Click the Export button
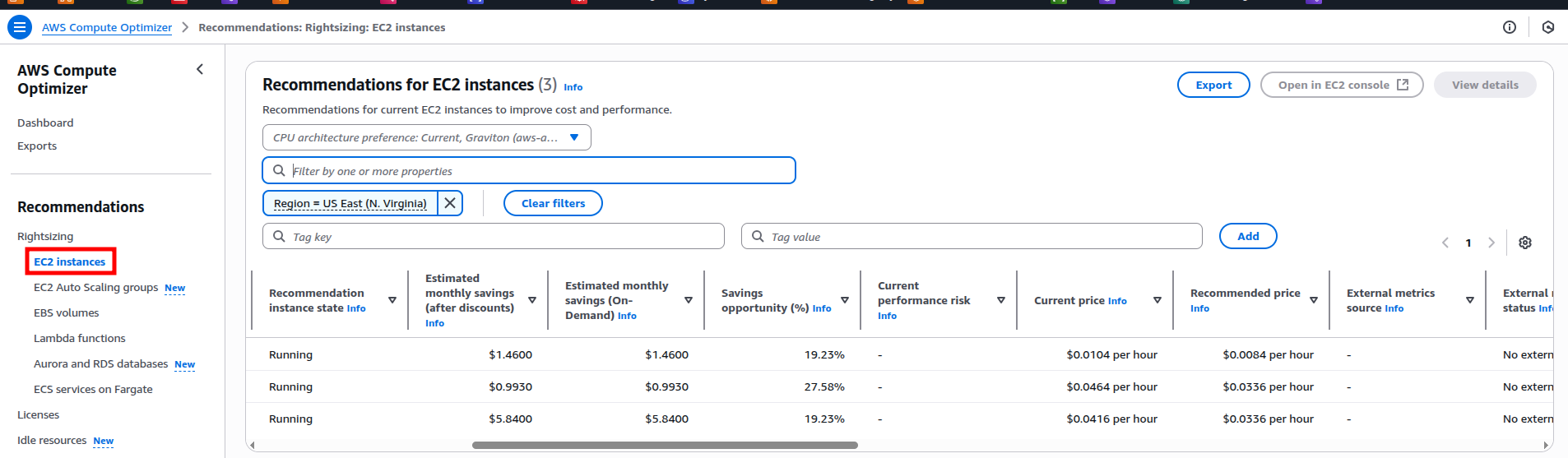This screenshot has width=1568, height=458. click(1213, 85)
